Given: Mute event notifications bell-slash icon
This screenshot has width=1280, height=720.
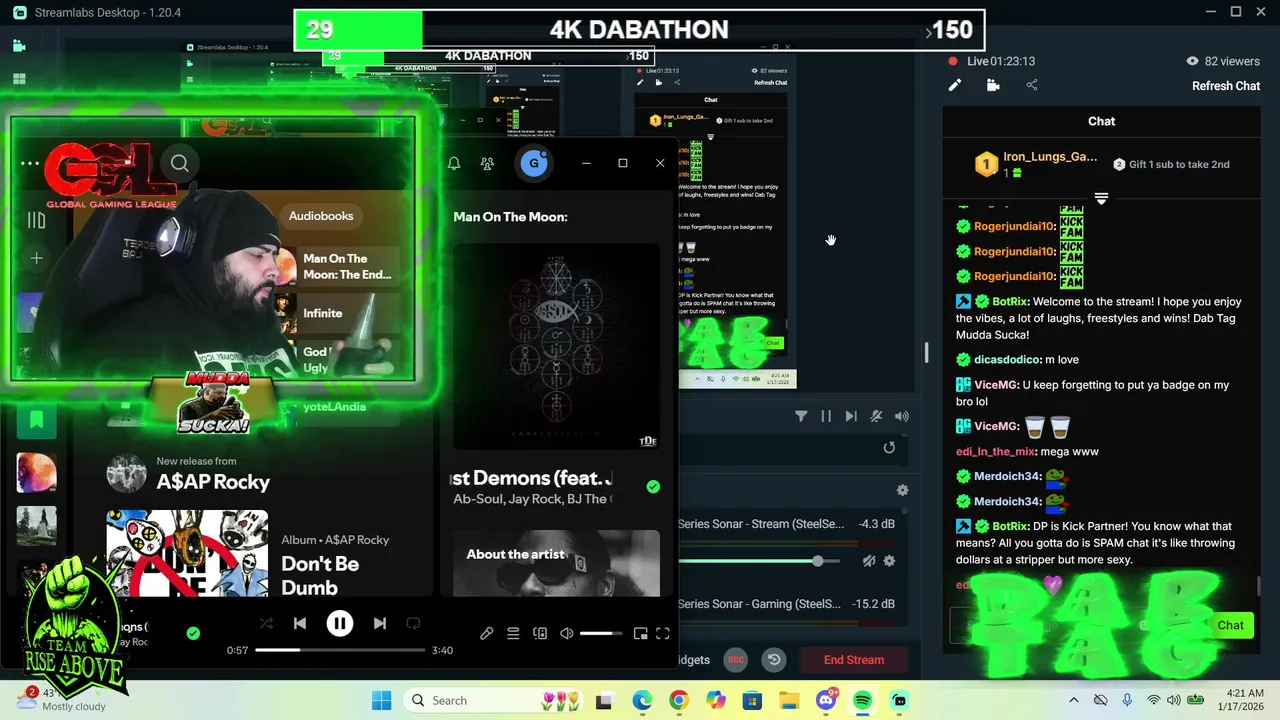Looking at the screenshot, I should (x=876, y=416).
